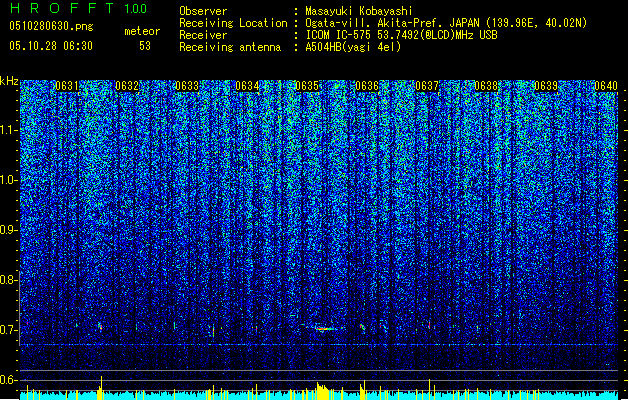Screen dimensions: 629x400
Task: Click the 0634 time marker
Action: (247, 86)
